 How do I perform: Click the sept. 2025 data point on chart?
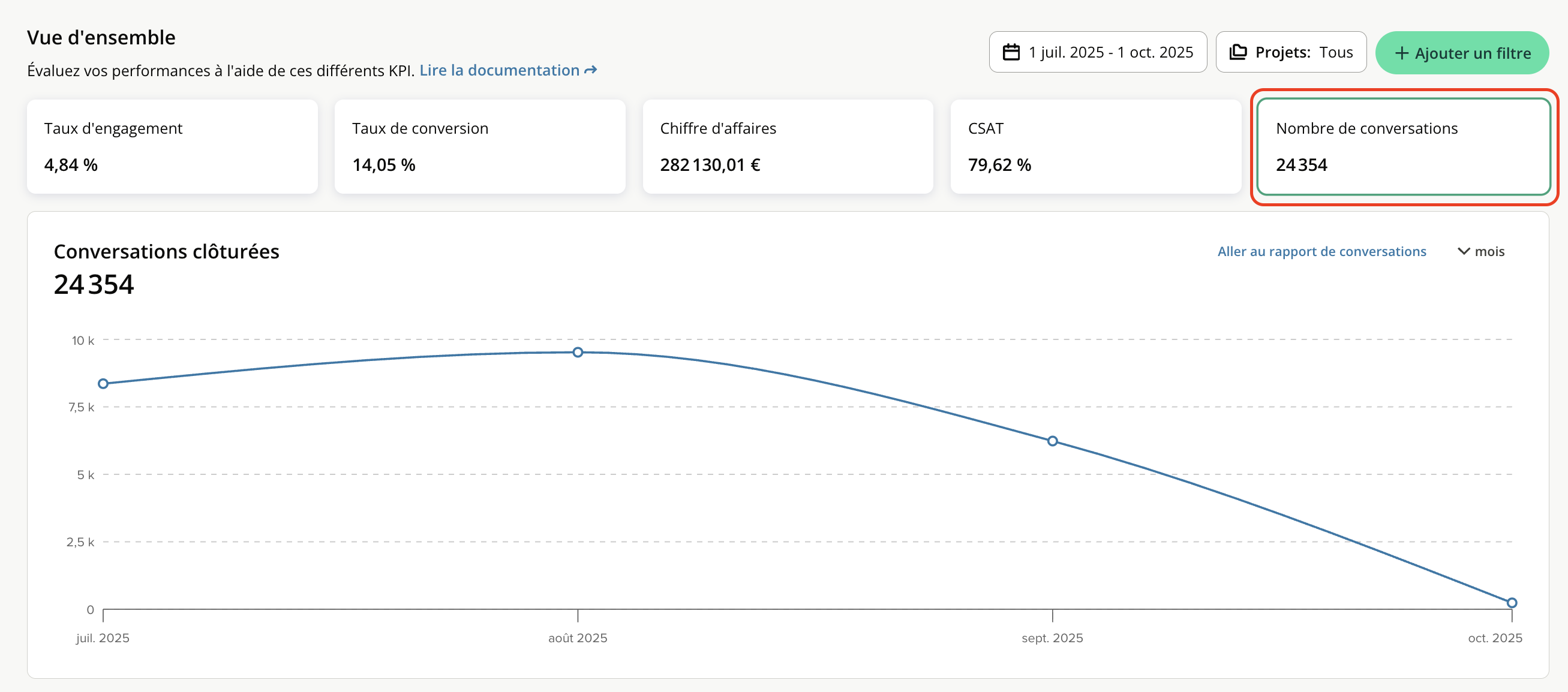pos(1052,441)
